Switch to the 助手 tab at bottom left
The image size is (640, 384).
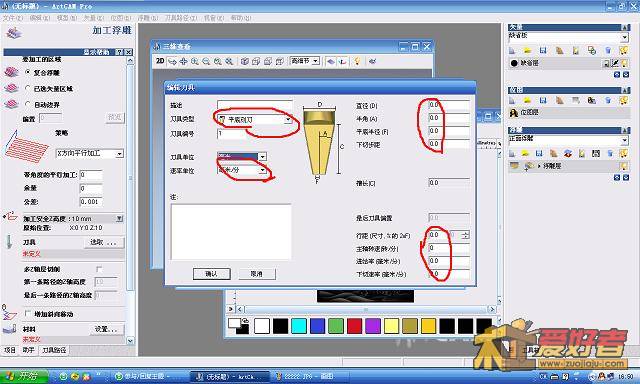28,350
